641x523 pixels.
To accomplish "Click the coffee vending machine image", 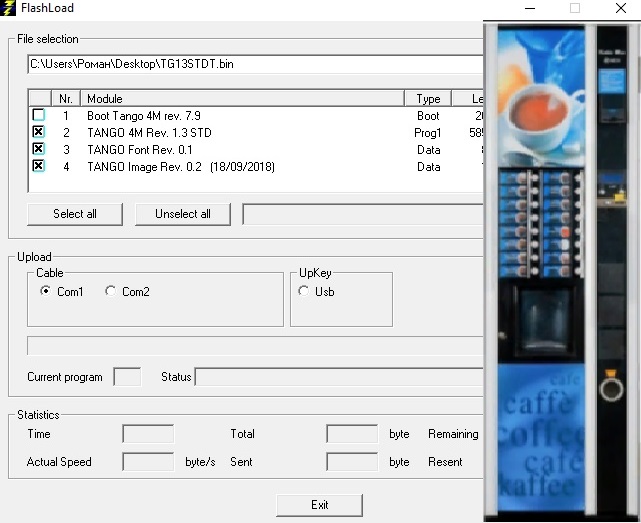I will pyautogui.click(x=562, y=272).
